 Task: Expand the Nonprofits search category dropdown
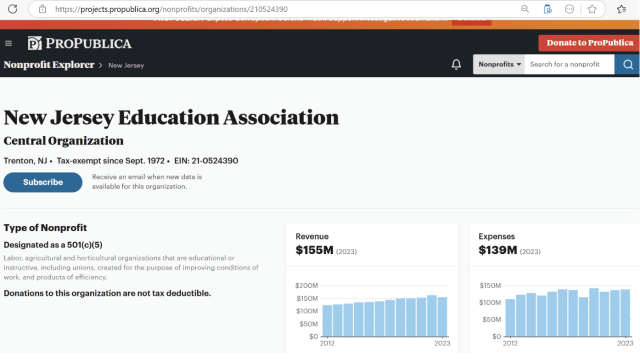(499, 64)
